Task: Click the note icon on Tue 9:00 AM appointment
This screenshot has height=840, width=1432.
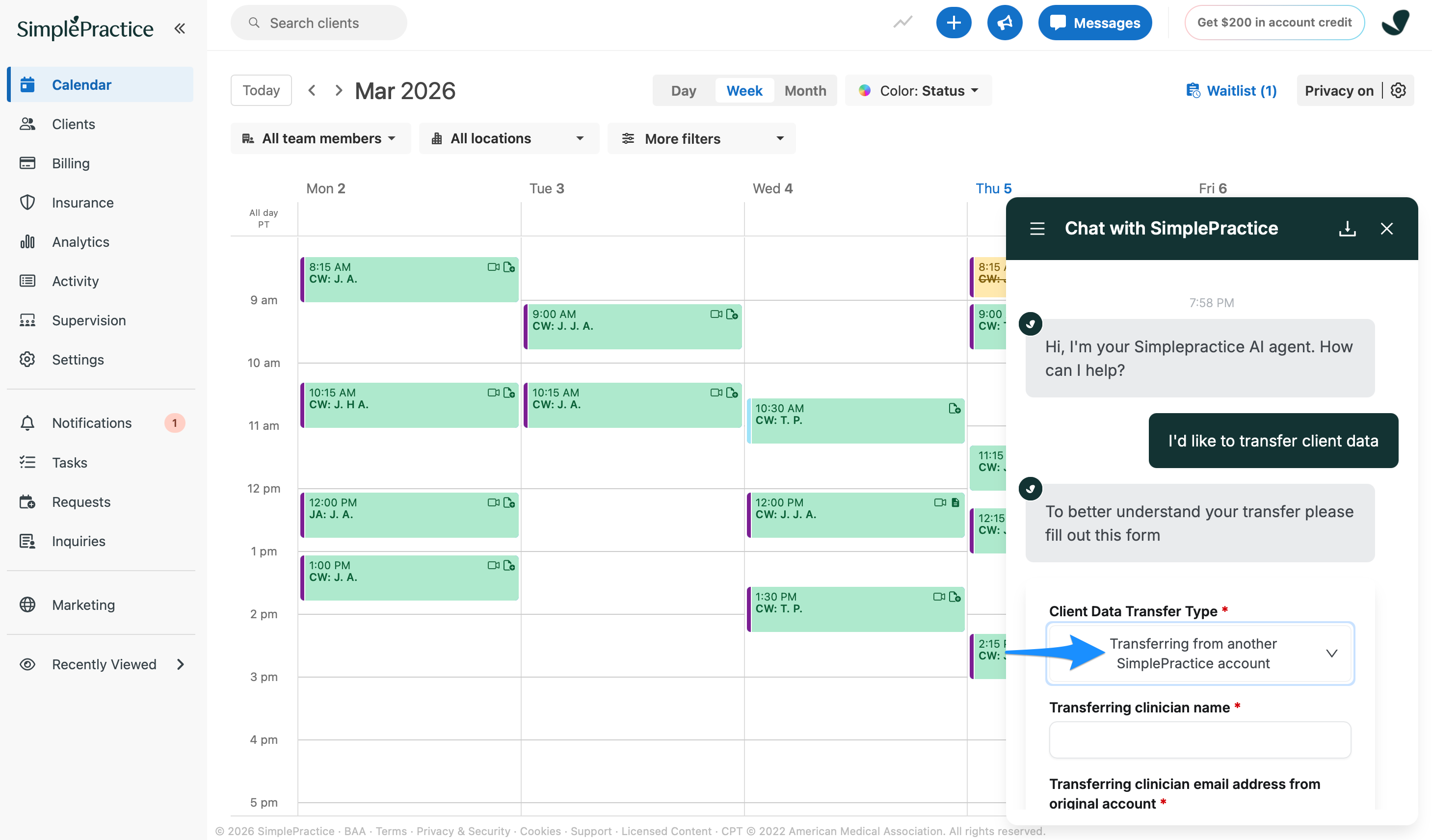Action: (x=732, y=315)
